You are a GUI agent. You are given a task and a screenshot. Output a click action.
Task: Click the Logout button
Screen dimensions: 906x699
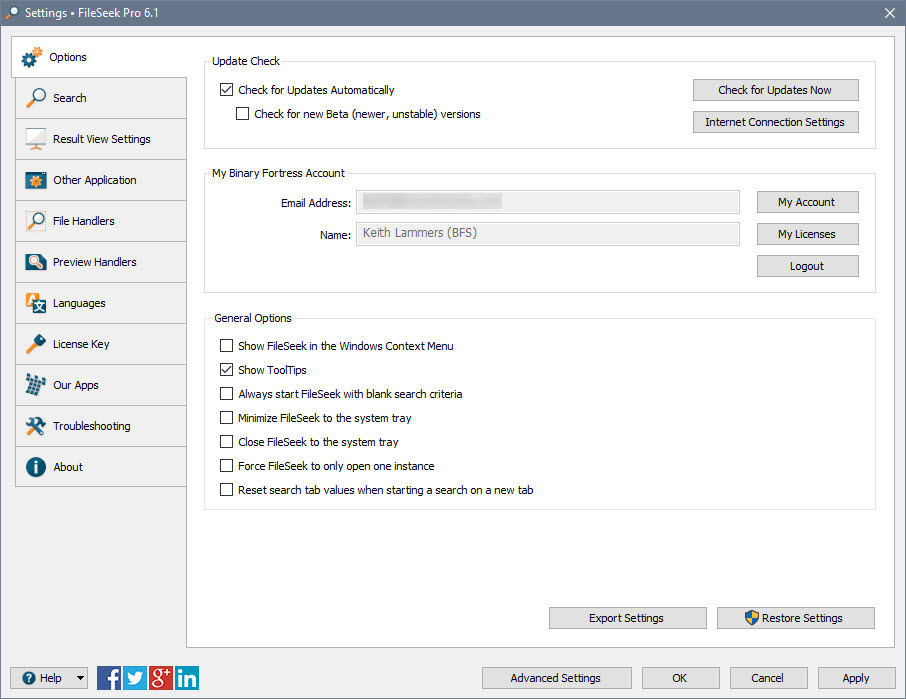pos(807,266)
